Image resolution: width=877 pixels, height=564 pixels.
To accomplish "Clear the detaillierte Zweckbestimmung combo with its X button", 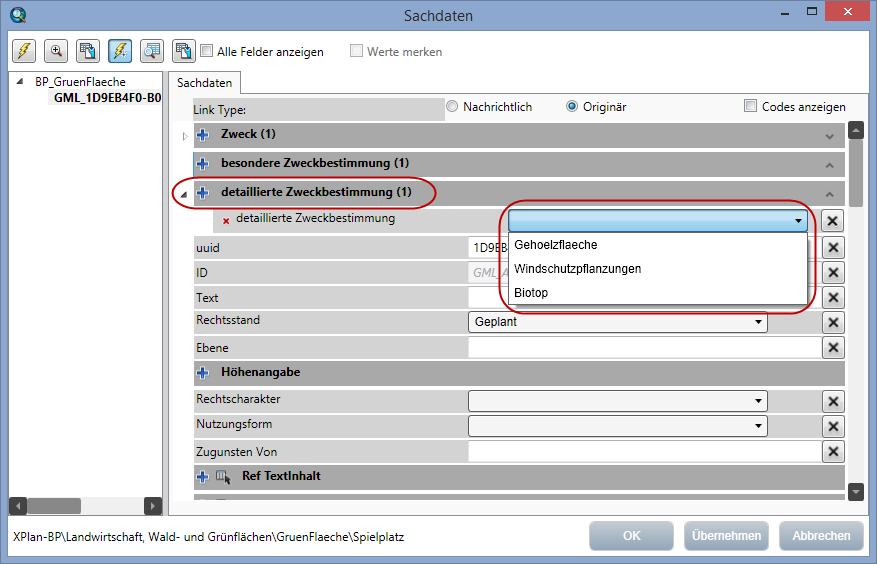I will [x=832, y=220].
